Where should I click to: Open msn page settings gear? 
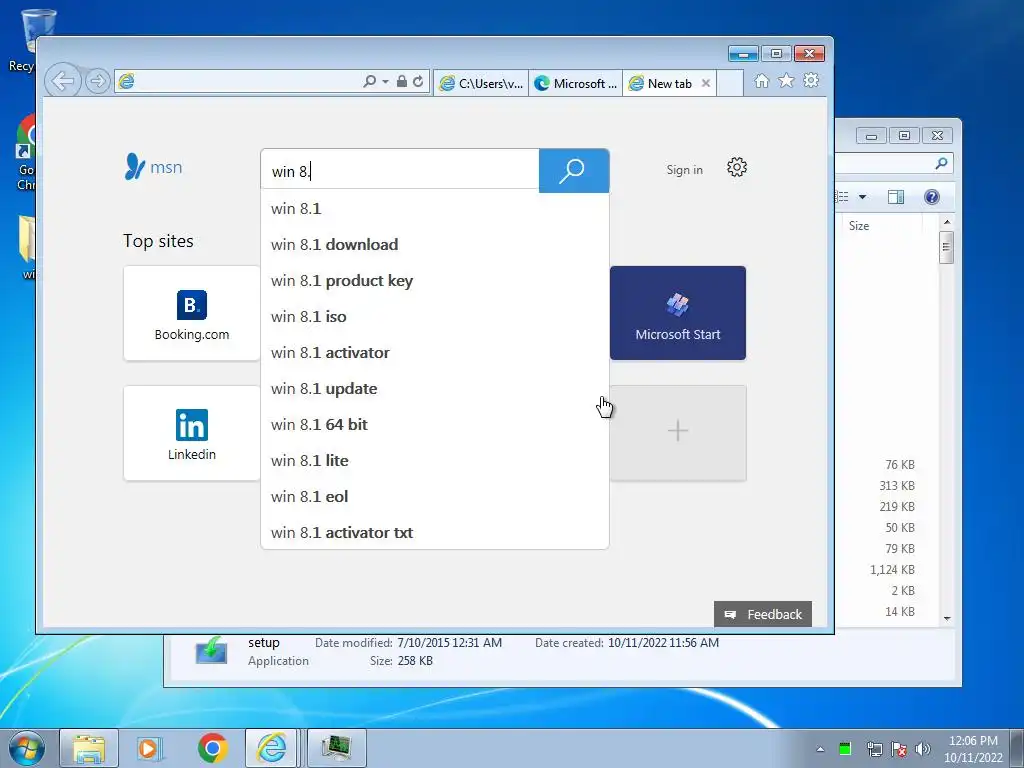coord(737,167)
